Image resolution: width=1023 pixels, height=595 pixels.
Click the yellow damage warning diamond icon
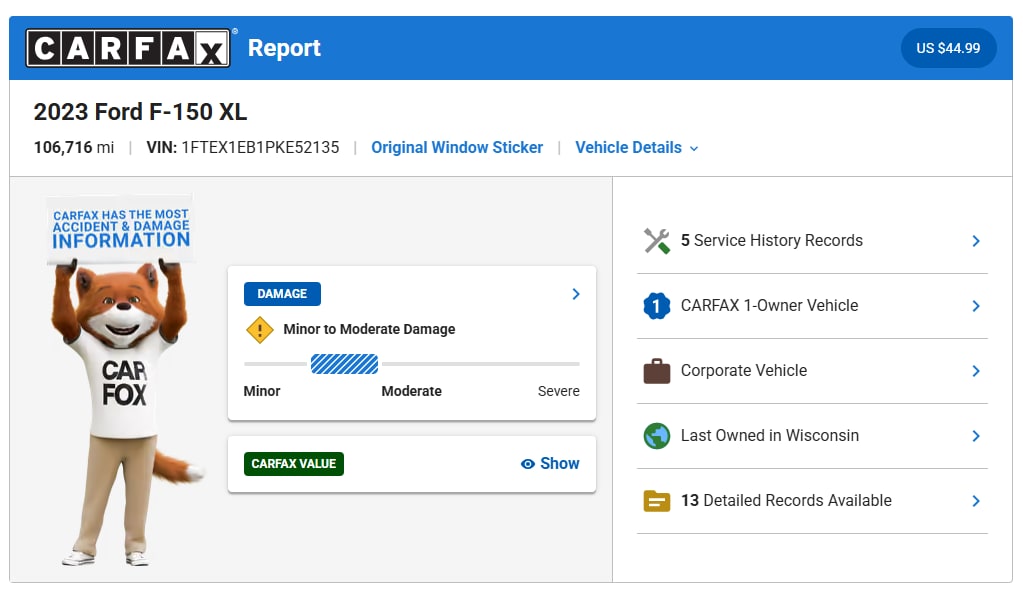pos(260,329)
